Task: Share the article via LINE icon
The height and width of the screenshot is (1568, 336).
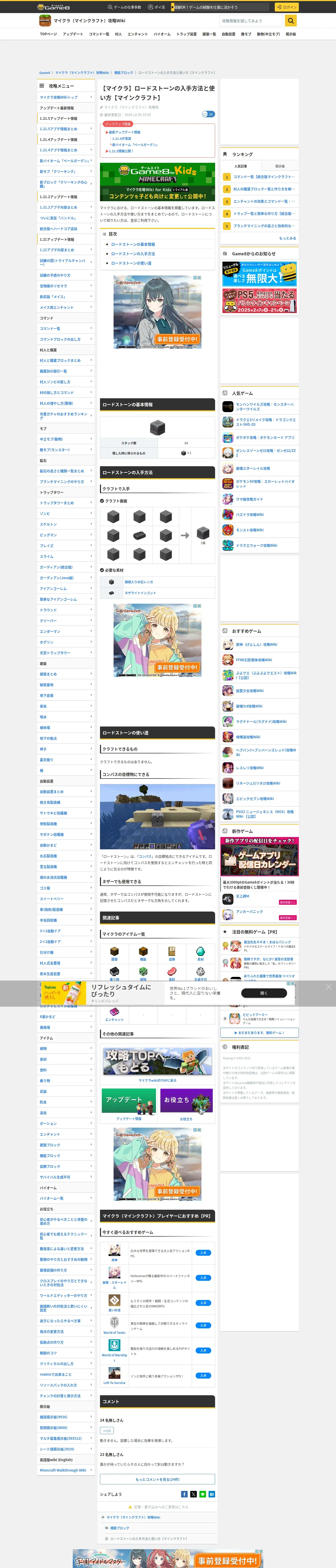Action: (203, 1494)
